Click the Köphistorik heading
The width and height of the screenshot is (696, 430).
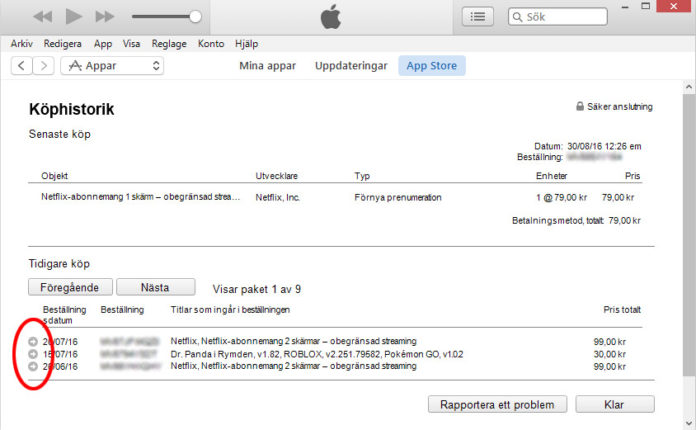(71, 109)
